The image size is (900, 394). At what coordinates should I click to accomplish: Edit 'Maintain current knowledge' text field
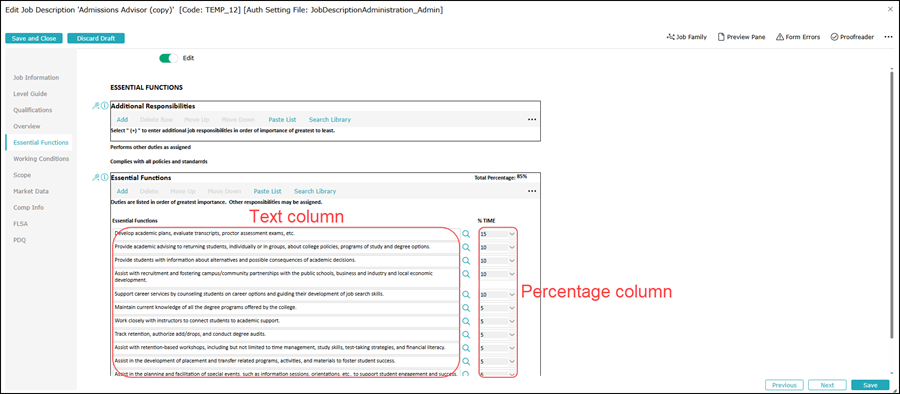pos(286,308)
